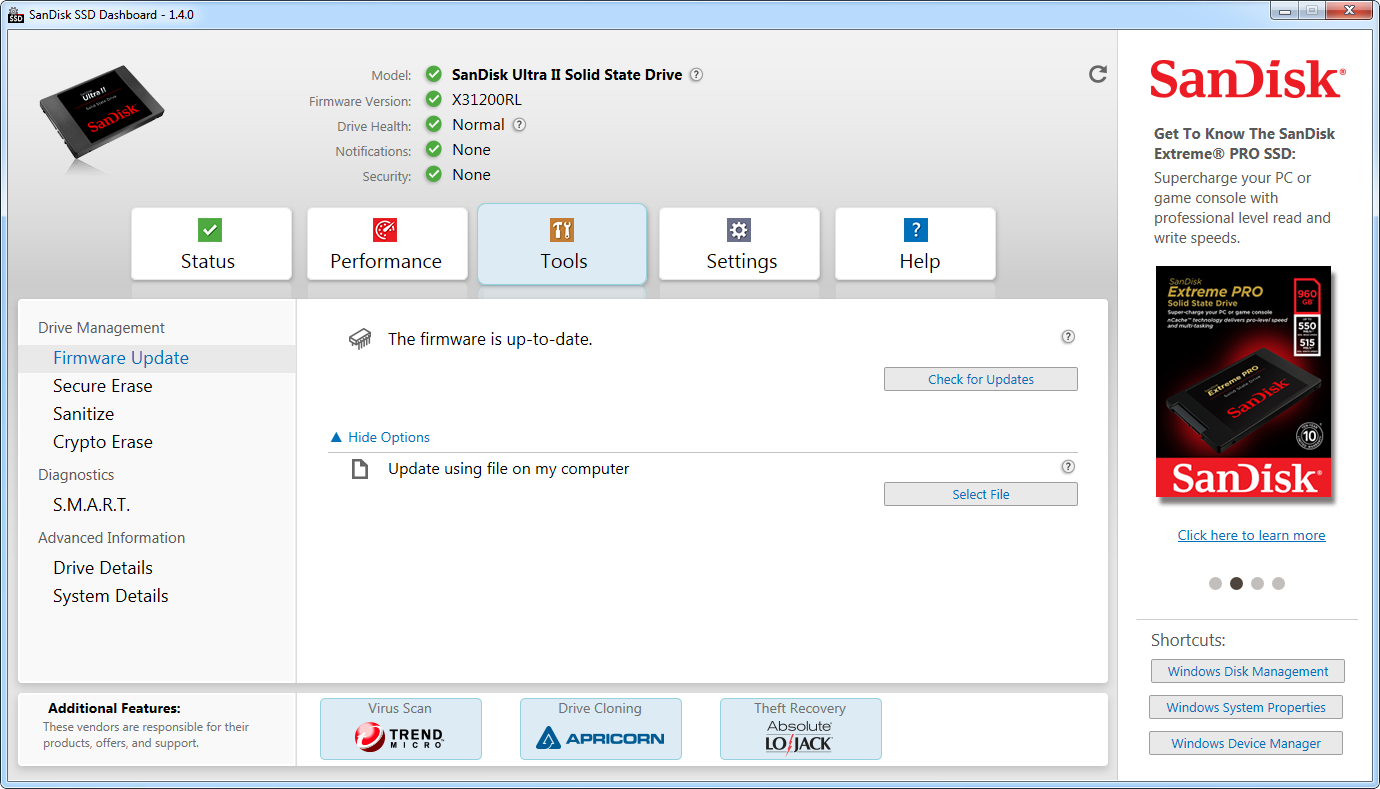Screen dimensions: 1380x789
Task: Open the Trend Micro Virus Scan feature
Action: [x=401, y=729]
